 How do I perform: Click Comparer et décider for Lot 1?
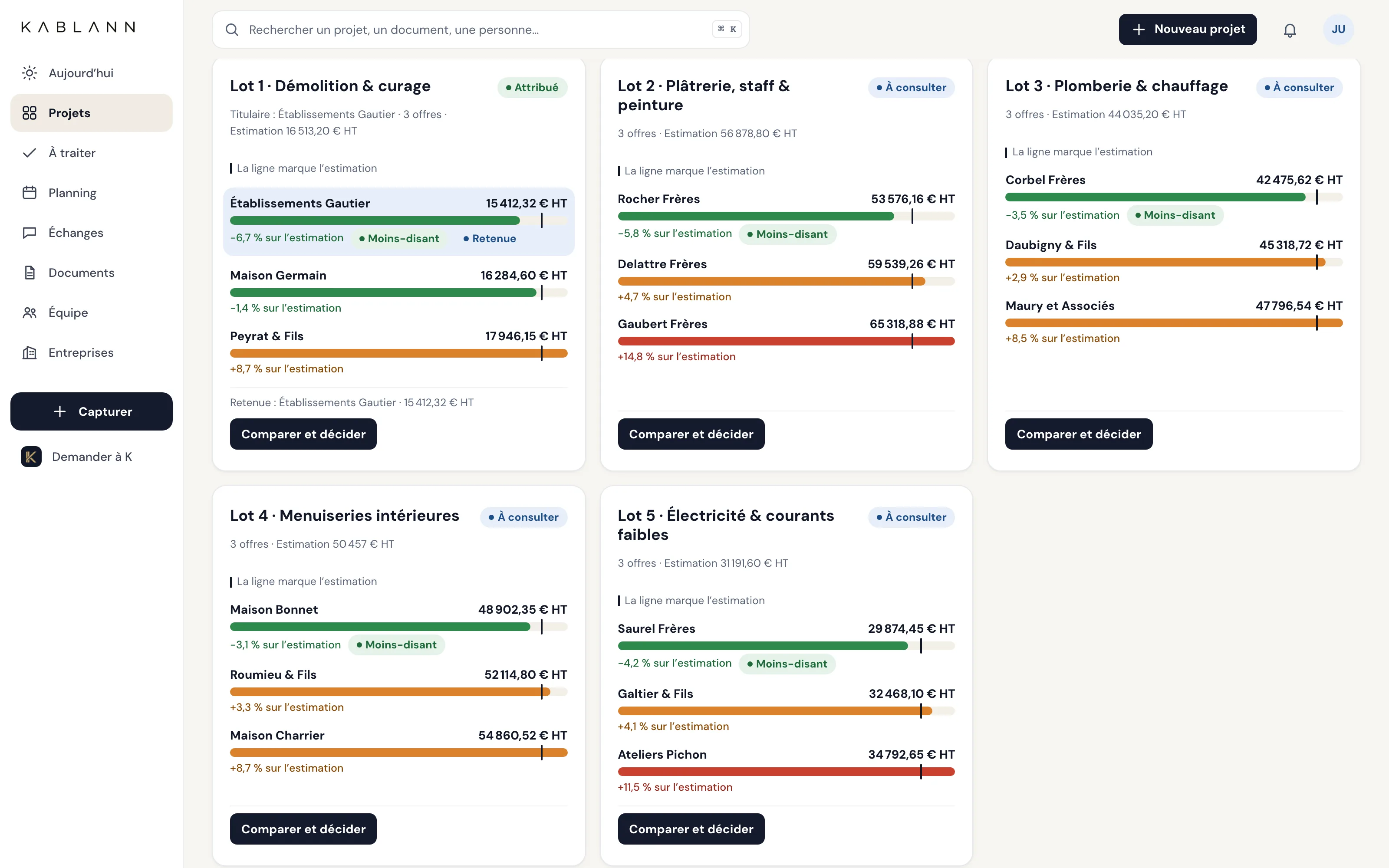pos(303,434)
